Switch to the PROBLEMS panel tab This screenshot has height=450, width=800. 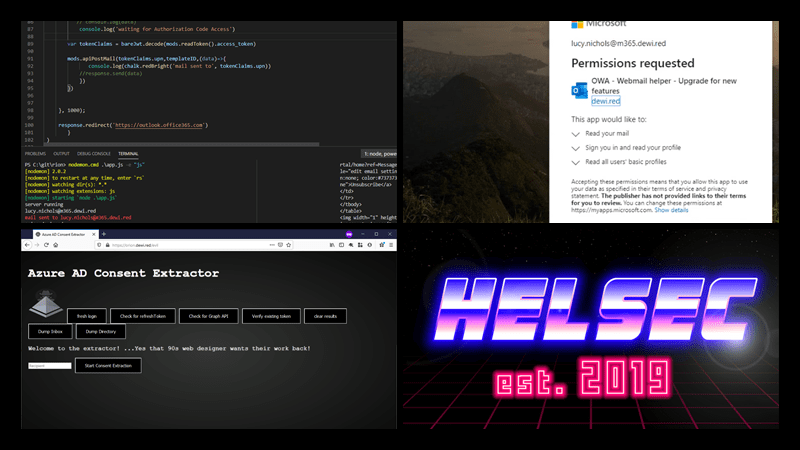coord(37,153)
